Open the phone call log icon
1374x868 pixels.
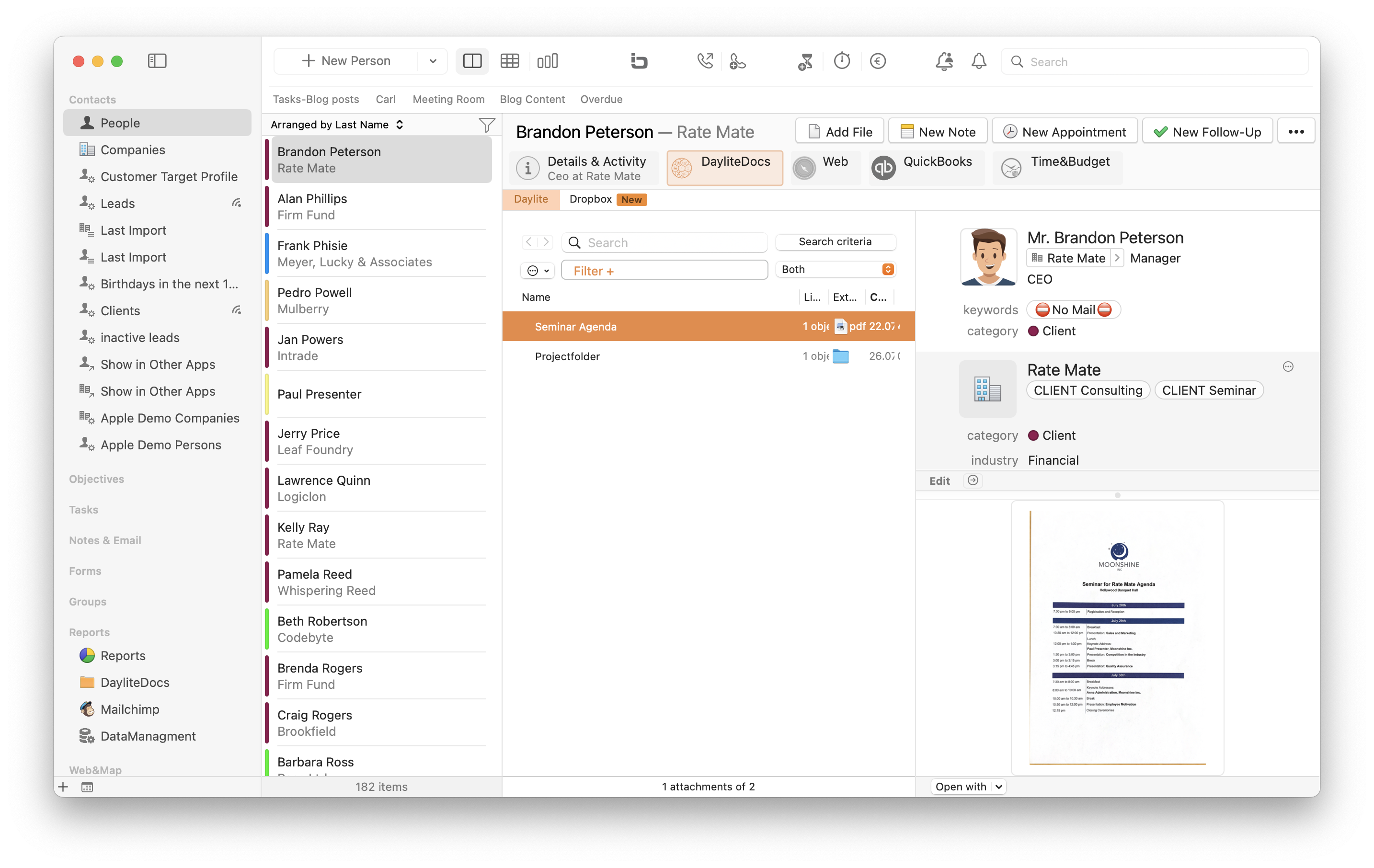tap(705, 61)
